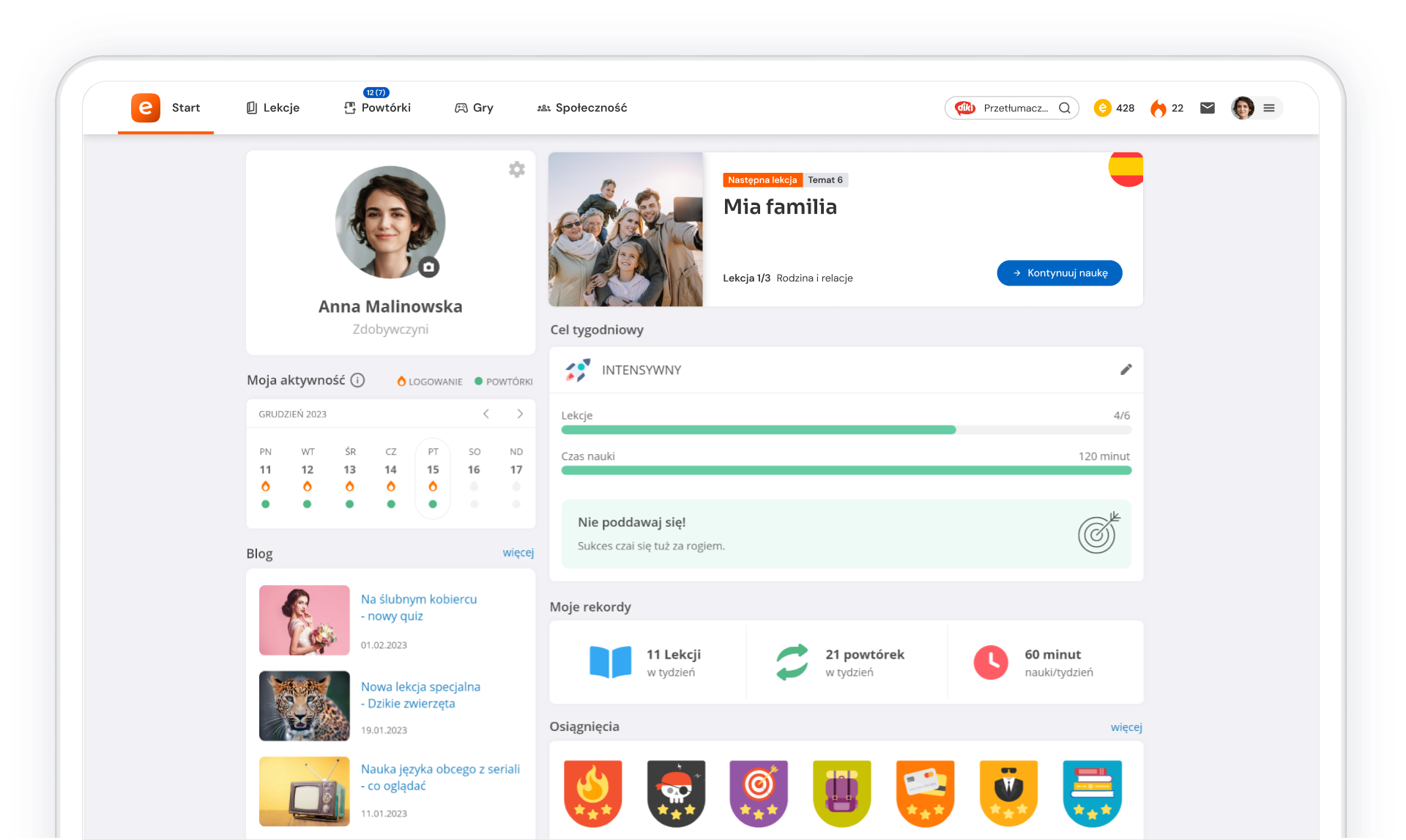
Task: Click the red clock icon for 60 minut
Action: (991, 662)
